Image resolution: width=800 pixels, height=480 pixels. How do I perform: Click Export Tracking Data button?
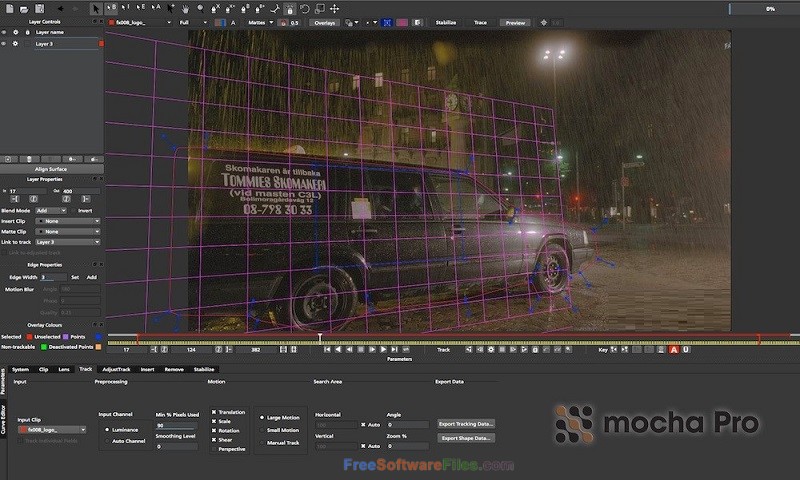click(466, 424)
